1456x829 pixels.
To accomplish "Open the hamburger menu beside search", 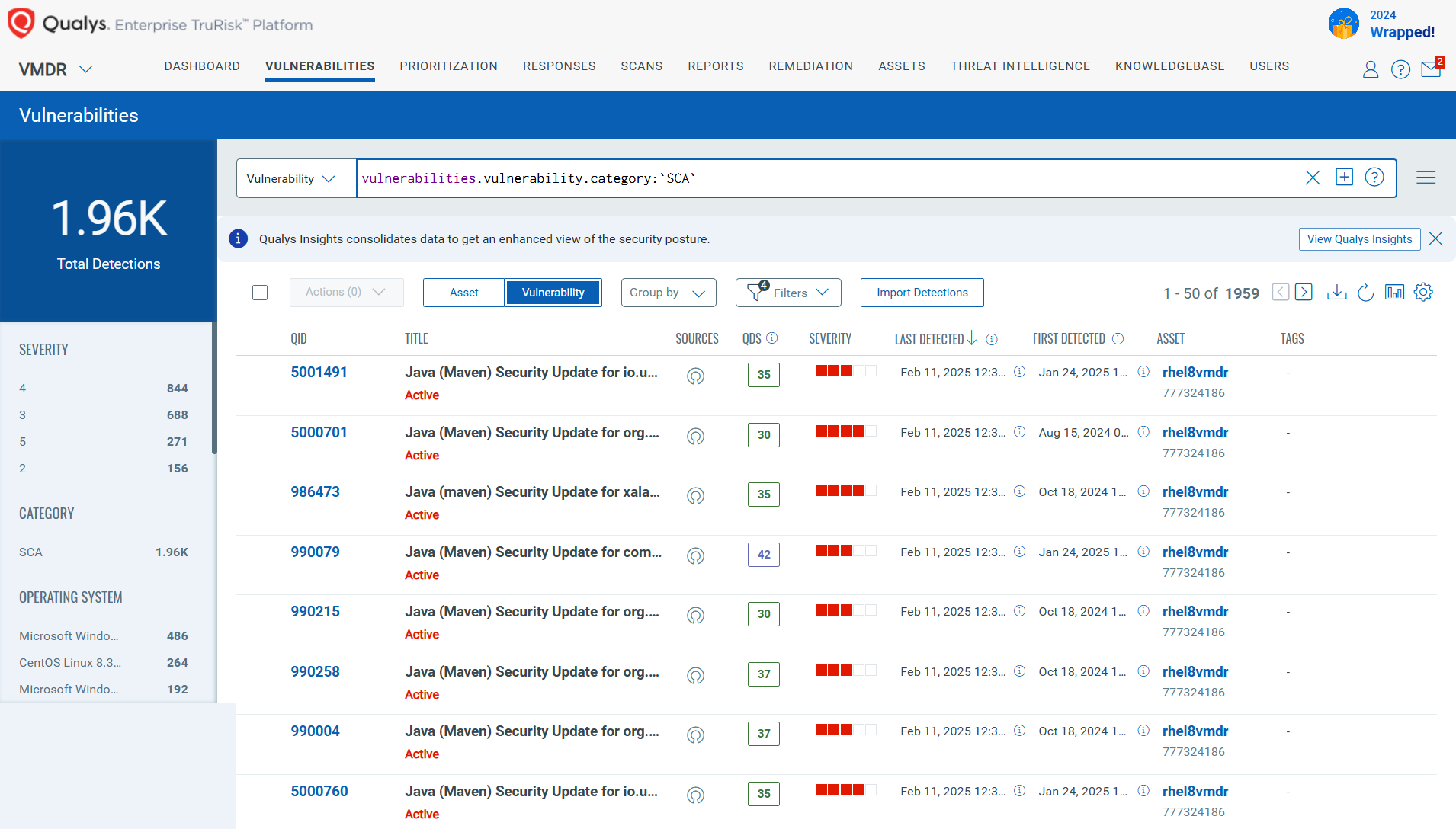I will (x=1426, y=178).
